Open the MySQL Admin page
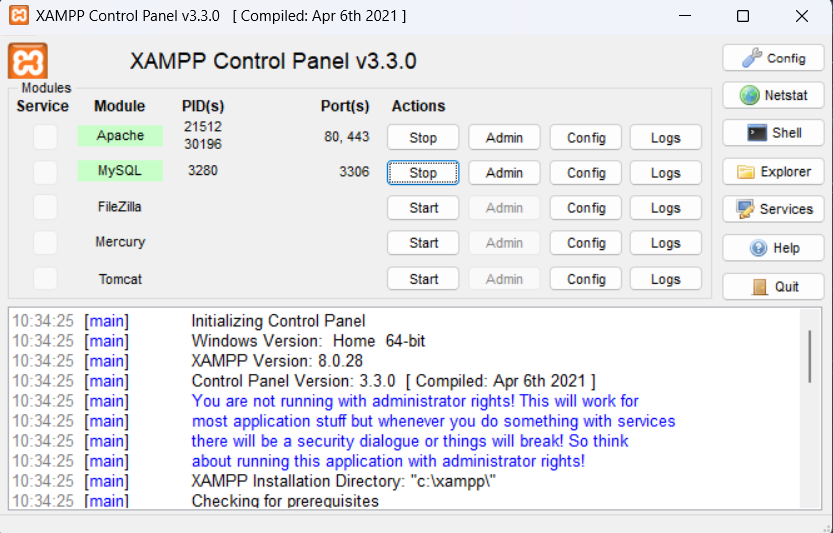This screenshot has height=533, width=833. tap(504, 173)
